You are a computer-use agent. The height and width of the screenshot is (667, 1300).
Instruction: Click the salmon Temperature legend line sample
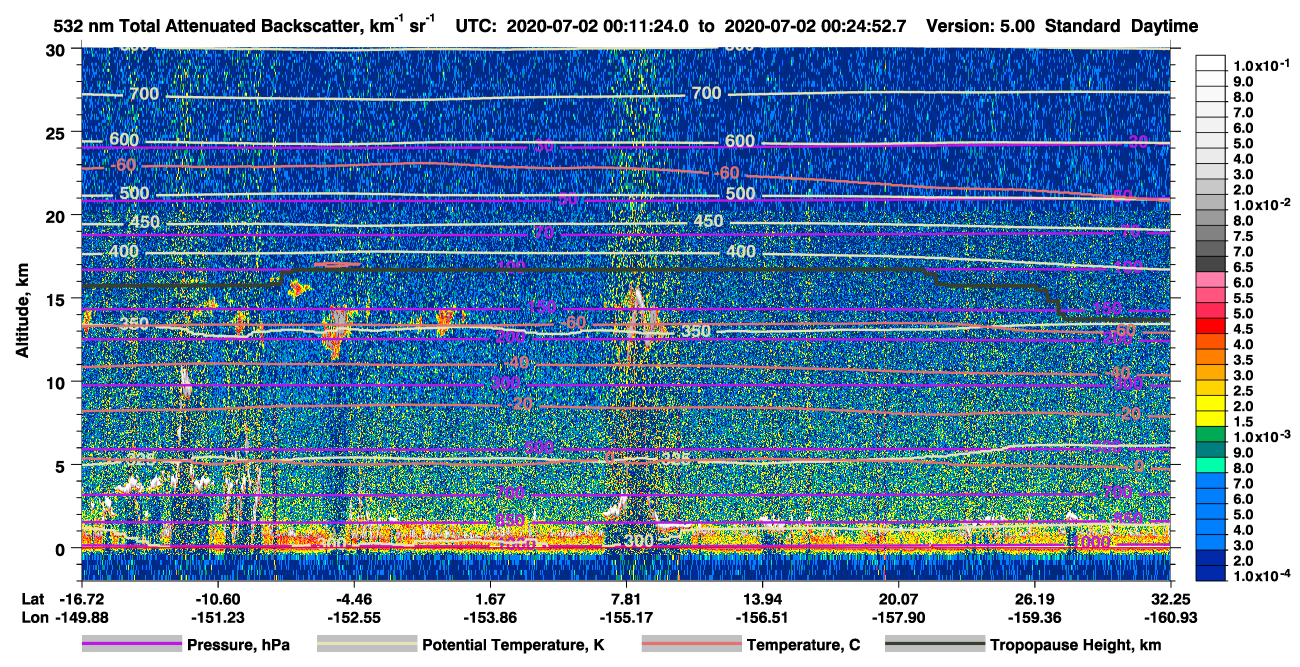tap(690, 645)
